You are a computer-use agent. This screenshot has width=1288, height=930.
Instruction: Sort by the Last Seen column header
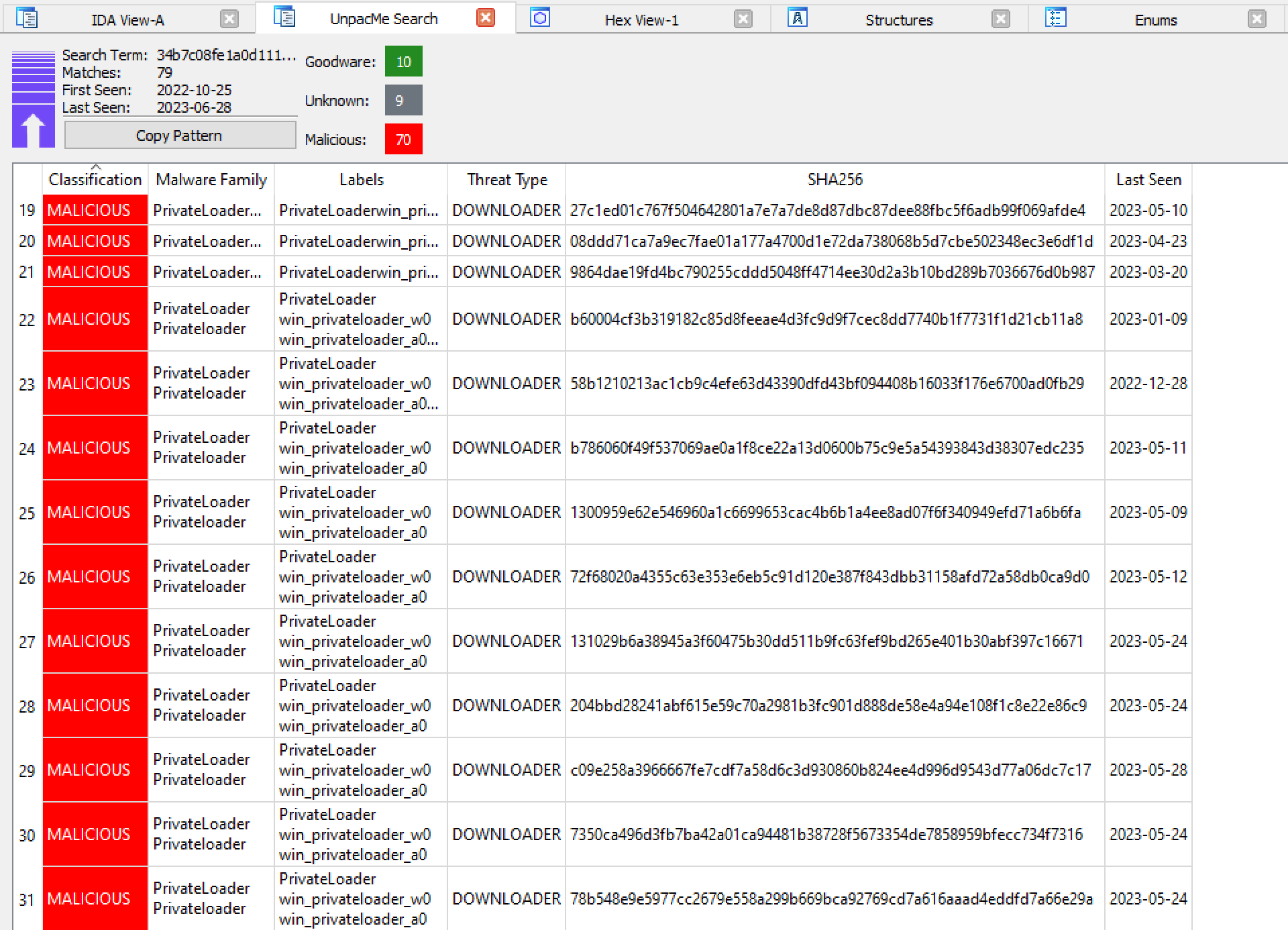(1148, 180)
